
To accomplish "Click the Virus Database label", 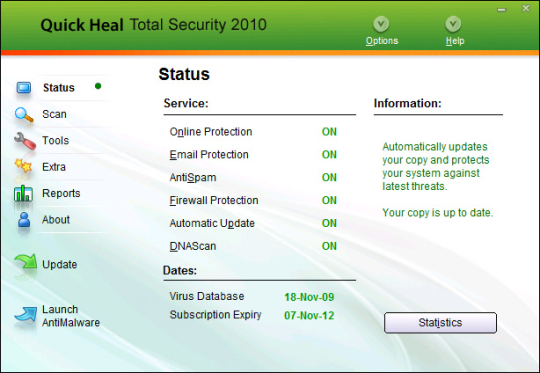I will (x=207, y=296).
